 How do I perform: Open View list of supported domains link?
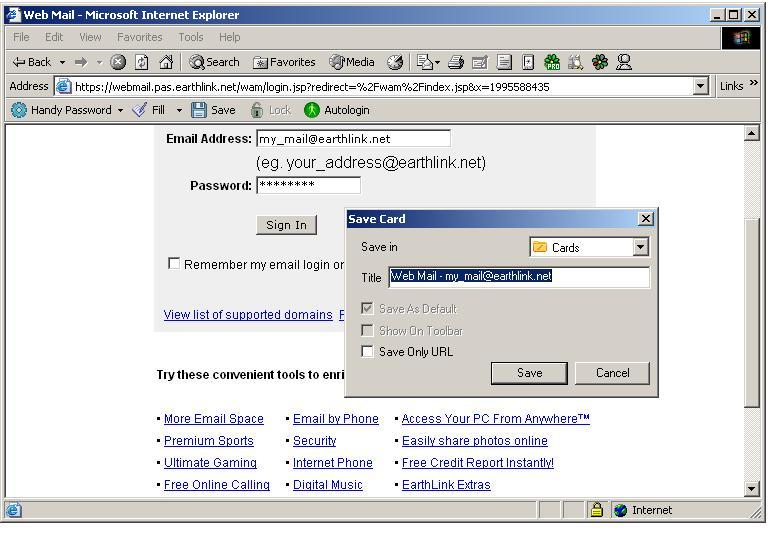point(248,315)
